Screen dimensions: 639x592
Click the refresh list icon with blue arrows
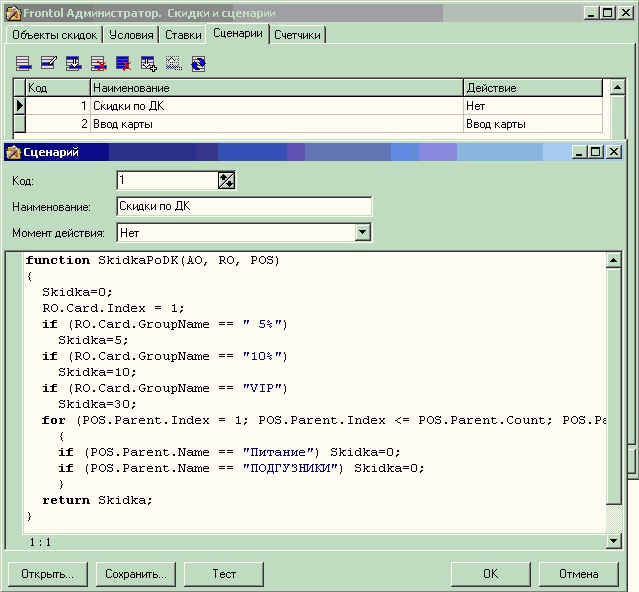coord(198,64)
